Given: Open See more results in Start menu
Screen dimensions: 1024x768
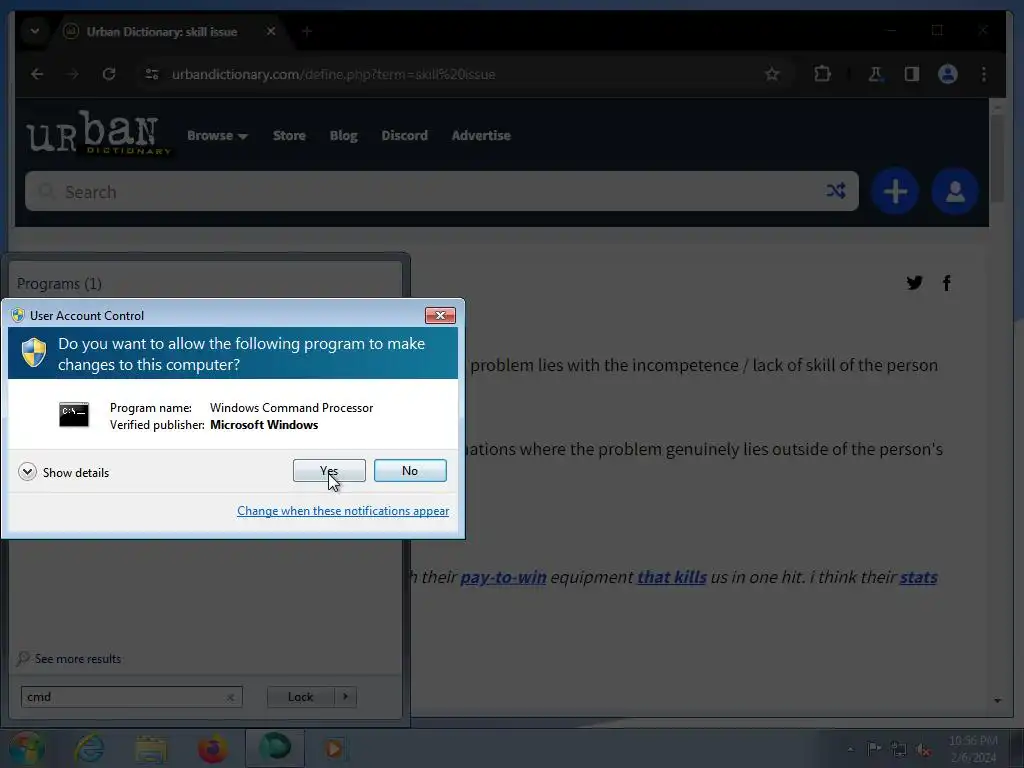Looking at the screenshot, I should coord(69,658).
